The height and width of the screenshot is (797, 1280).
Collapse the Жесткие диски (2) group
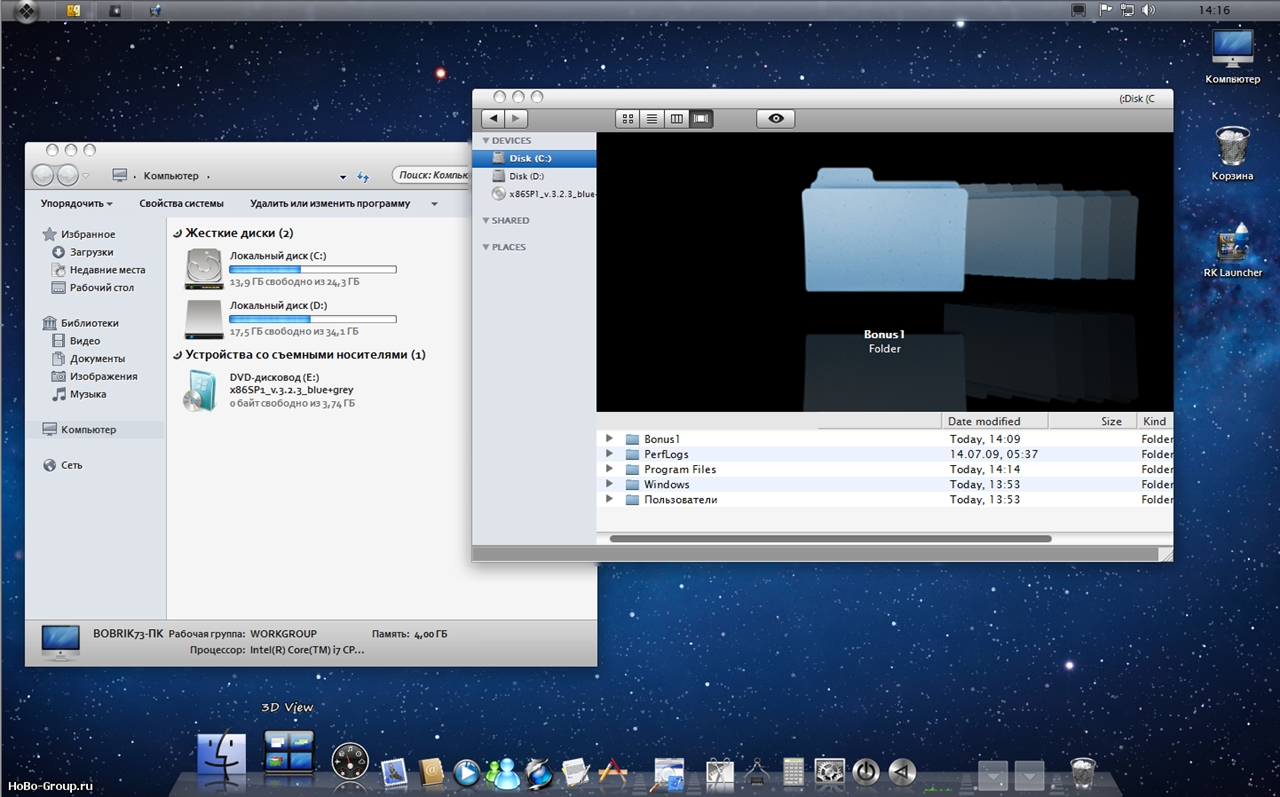[x=177, y=233]
